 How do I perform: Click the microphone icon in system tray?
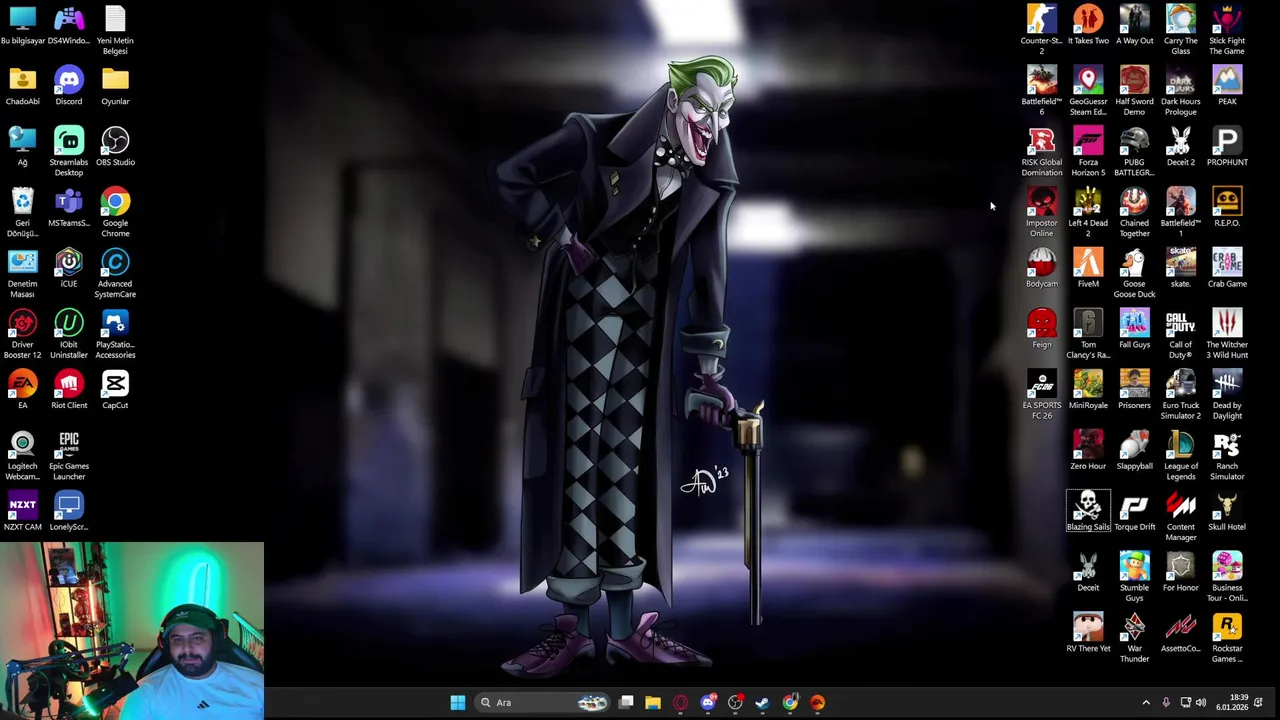(x=1166, y=702)
